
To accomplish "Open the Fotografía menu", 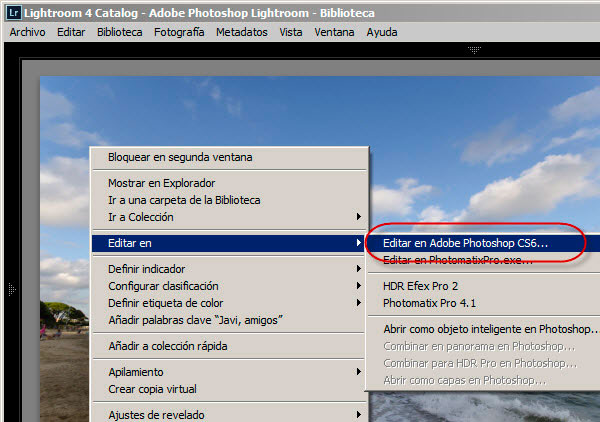I will (179, 32).
